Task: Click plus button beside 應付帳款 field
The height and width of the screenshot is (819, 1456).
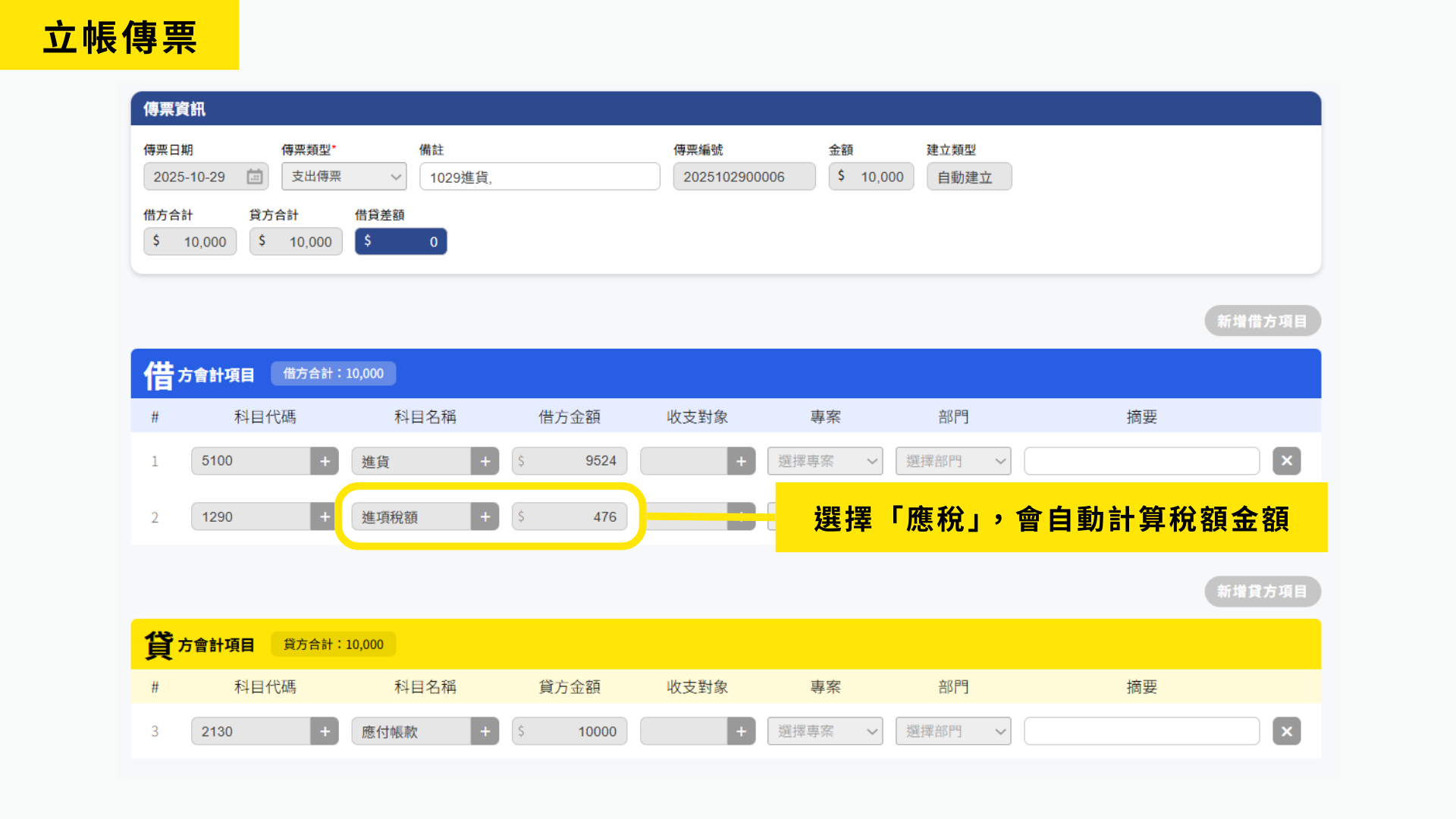Action: (485, 732)
